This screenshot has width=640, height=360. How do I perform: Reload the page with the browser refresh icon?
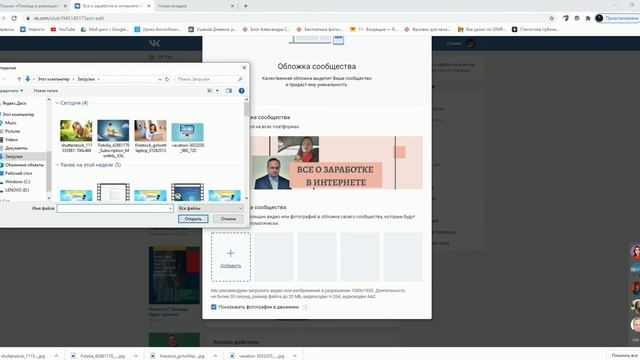(x=14, y=18)
